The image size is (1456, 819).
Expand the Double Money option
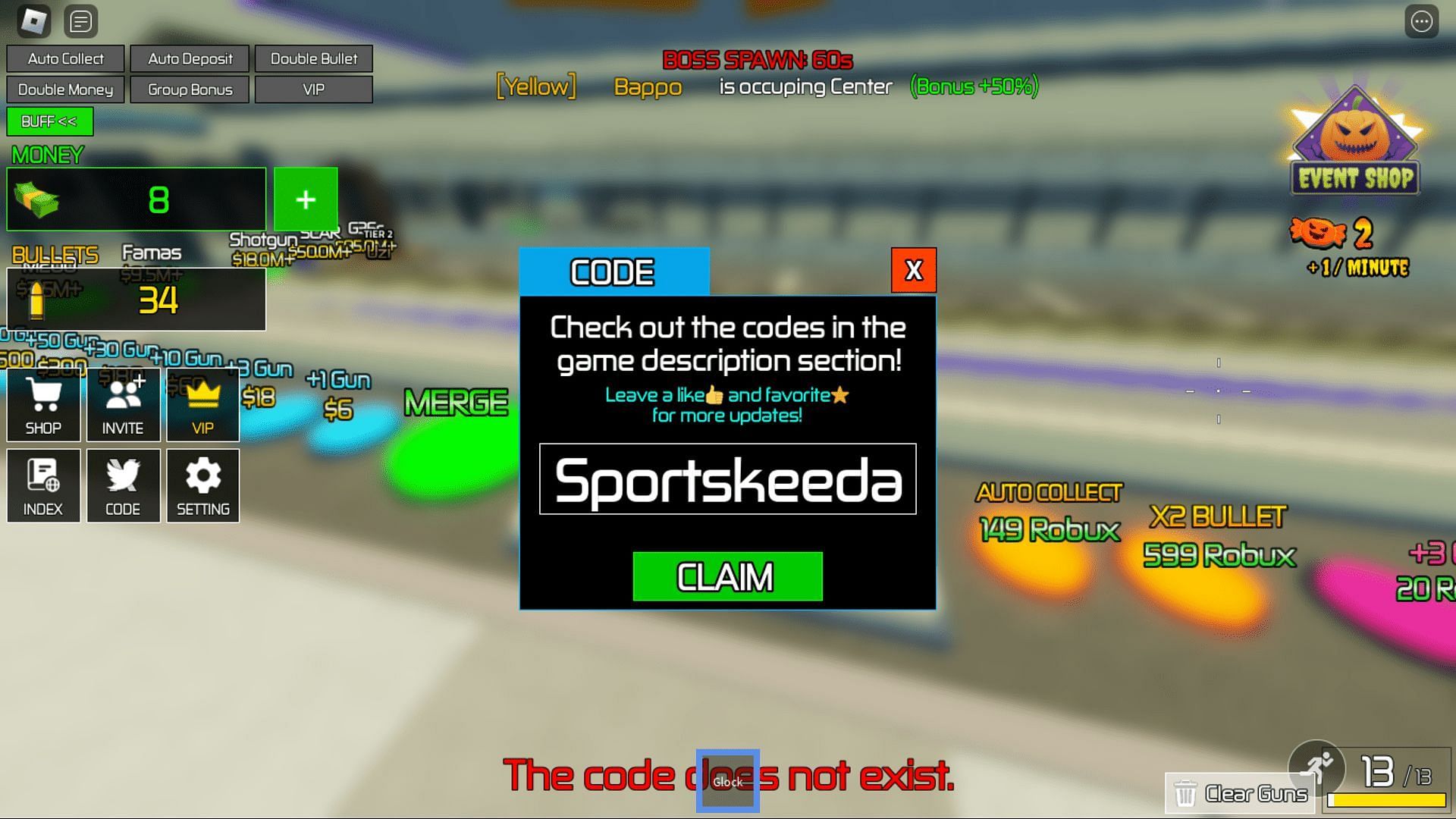click(x=65, y=89)
